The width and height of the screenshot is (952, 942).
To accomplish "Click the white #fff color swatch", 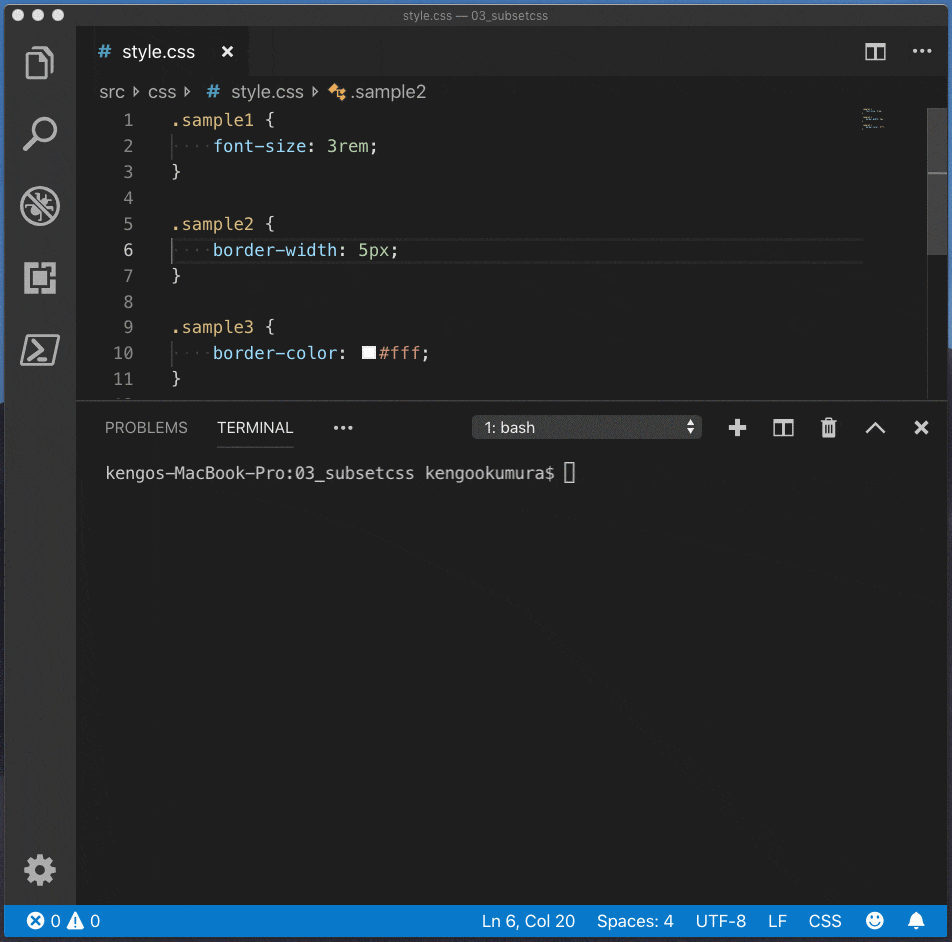I will 368,353.
